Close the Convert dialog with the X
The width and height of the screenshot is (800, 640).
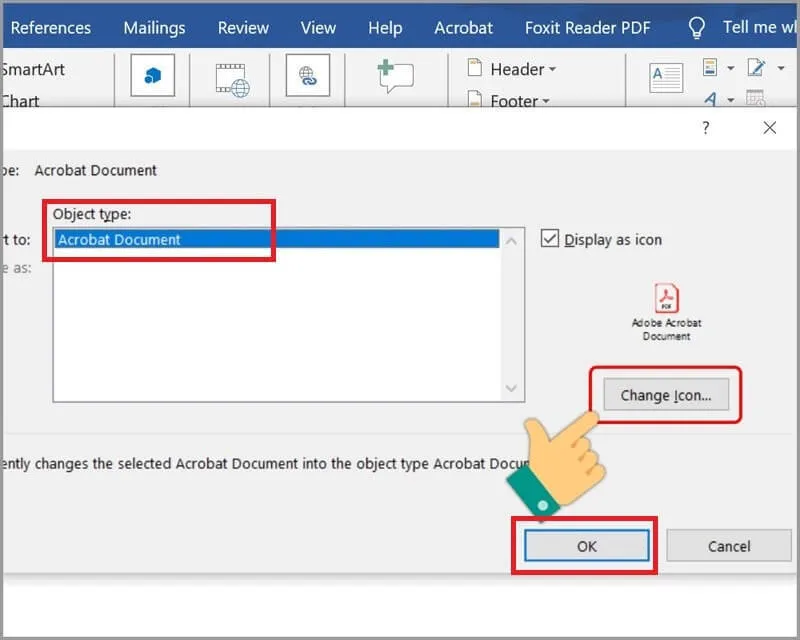pos(770,128)
